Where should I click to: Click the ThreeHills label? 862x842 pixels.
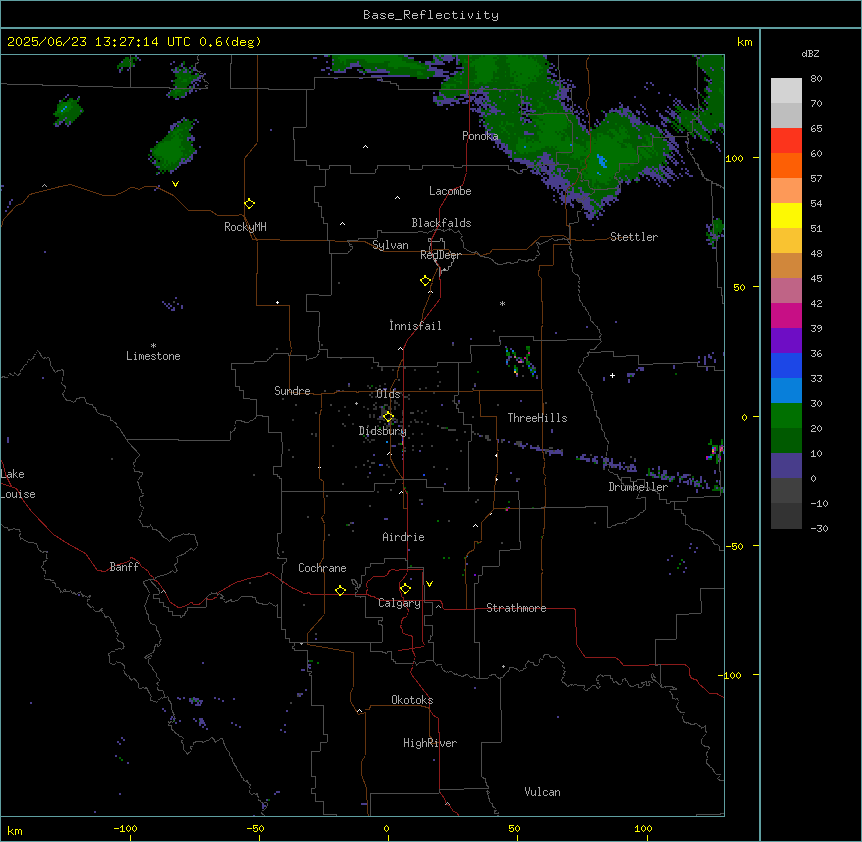tap(537, 418)
